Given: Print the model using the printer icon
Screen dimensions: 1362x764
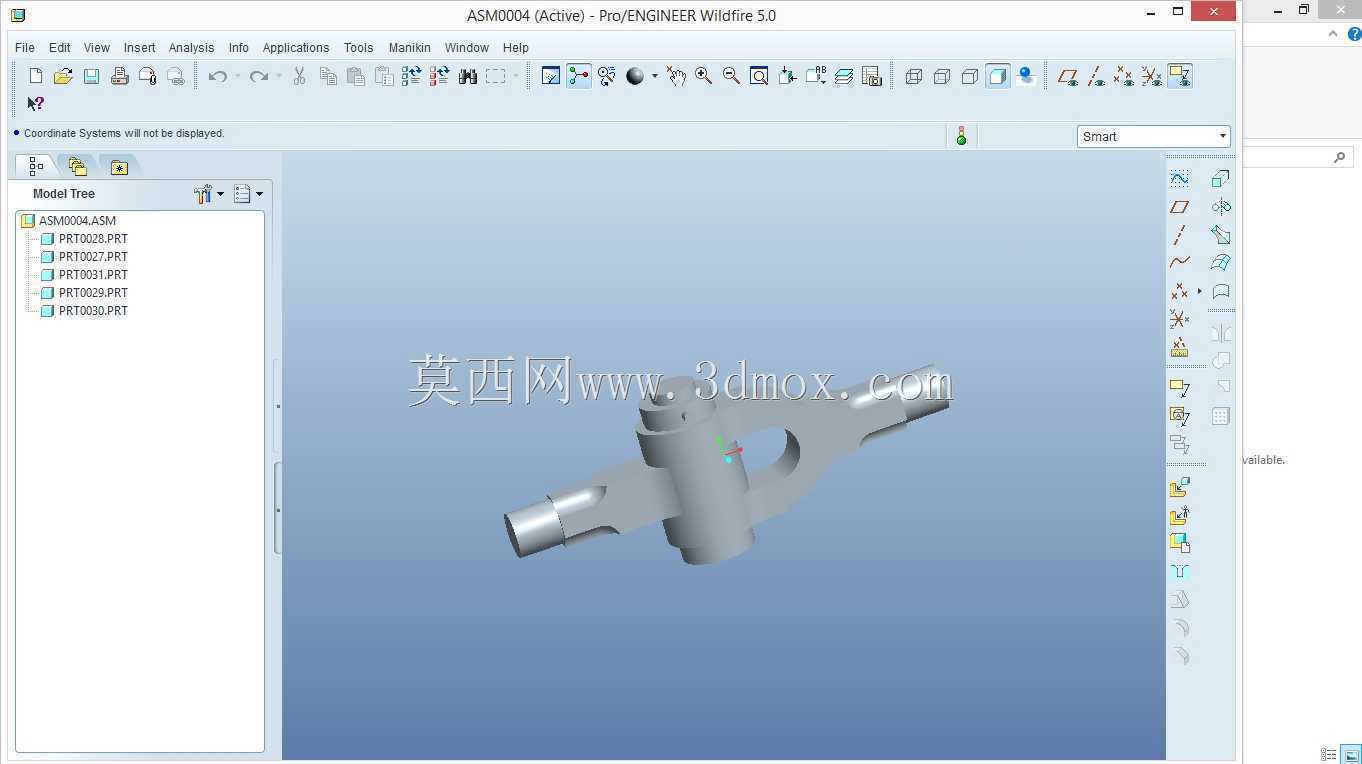Looking at the screenshot, I should (120, 76).
